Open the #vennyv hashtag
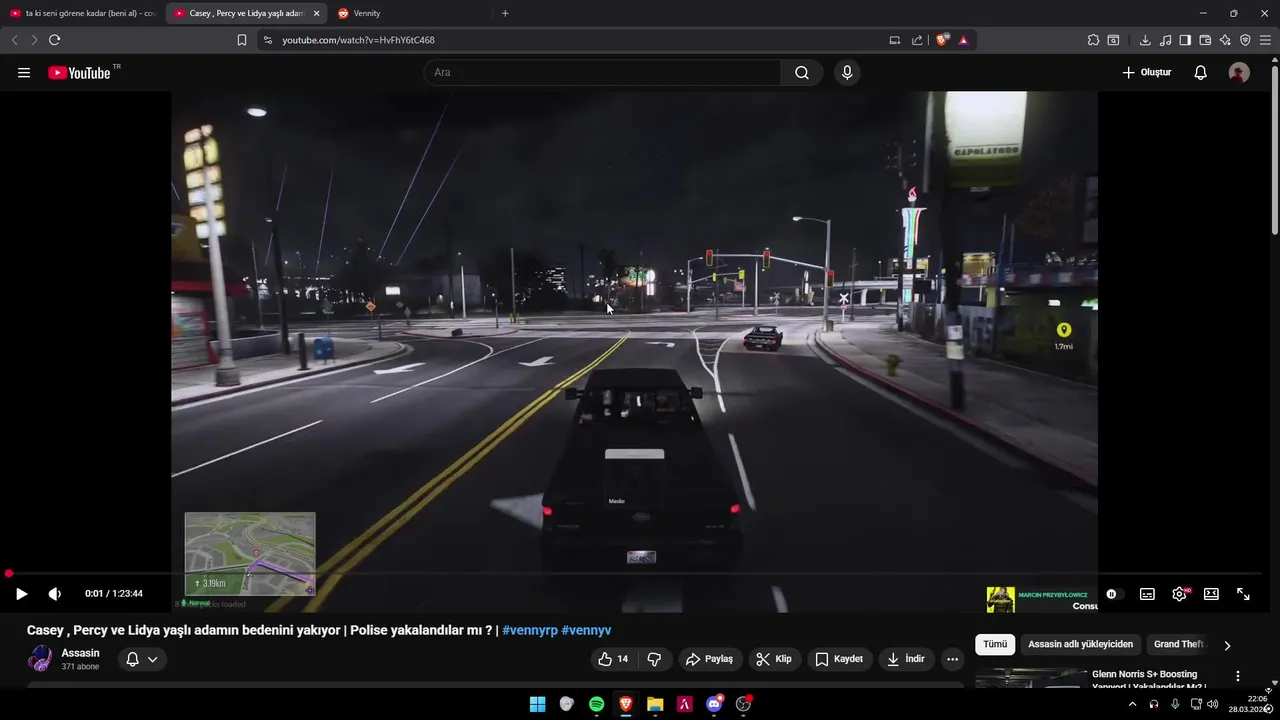This screenshot has height=720, width=1280. pos(586,630)
